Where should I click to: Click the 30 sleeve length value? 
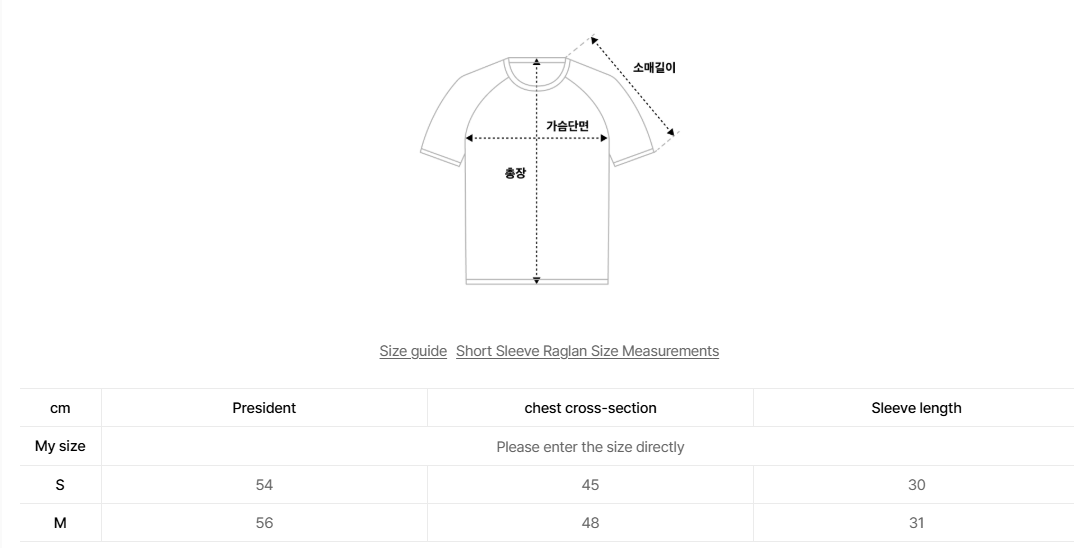[916, 485]
